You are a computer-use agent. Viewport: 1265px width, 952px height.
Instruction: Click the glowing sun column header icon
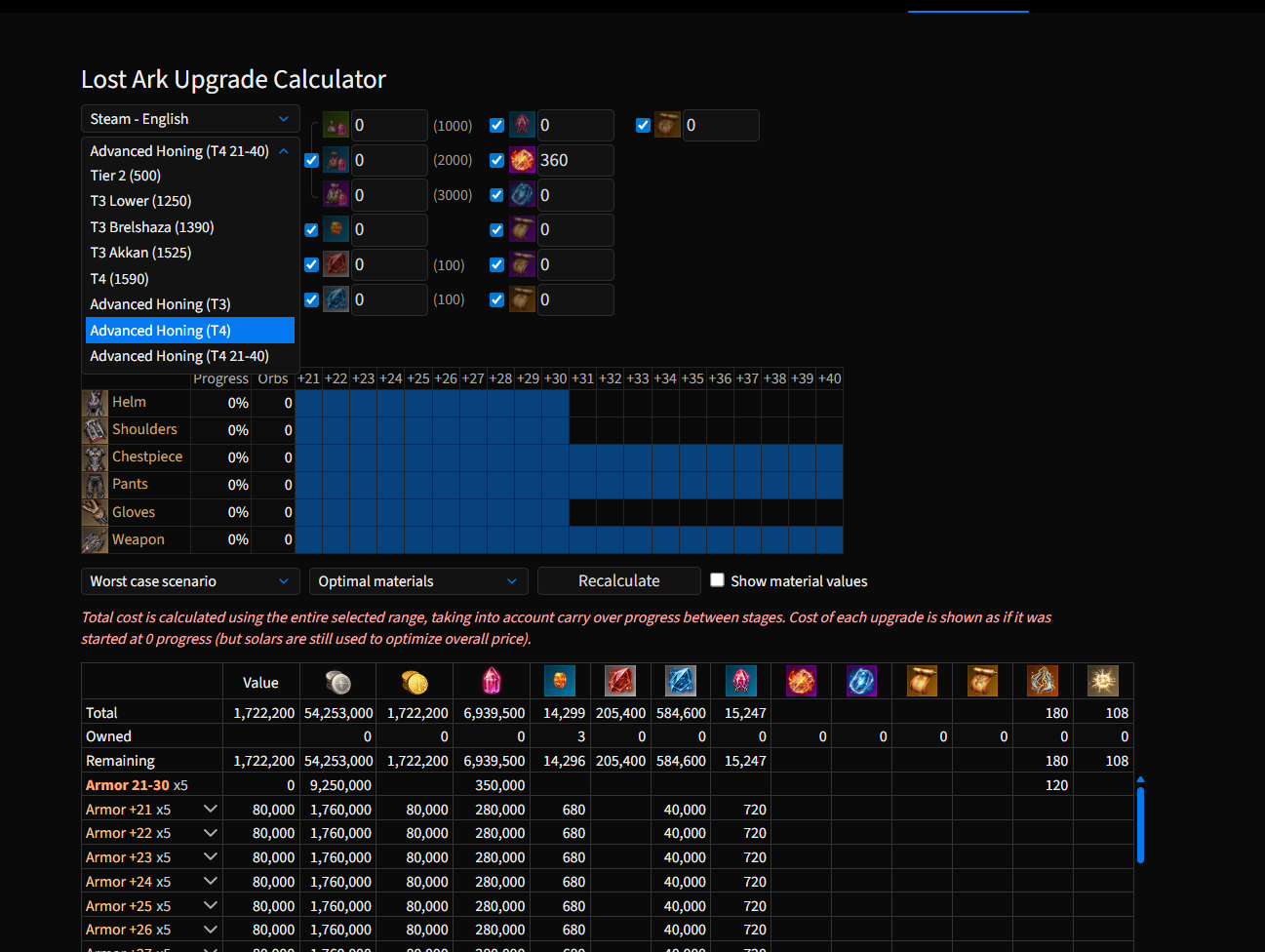[x=1103, y=681]
